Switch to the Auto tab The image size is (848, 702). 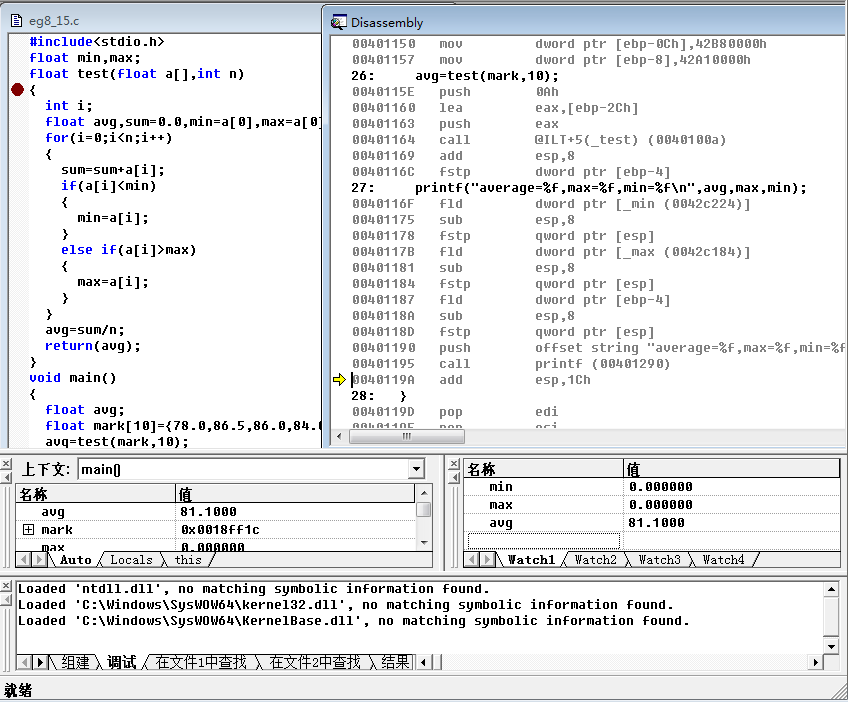75,560
